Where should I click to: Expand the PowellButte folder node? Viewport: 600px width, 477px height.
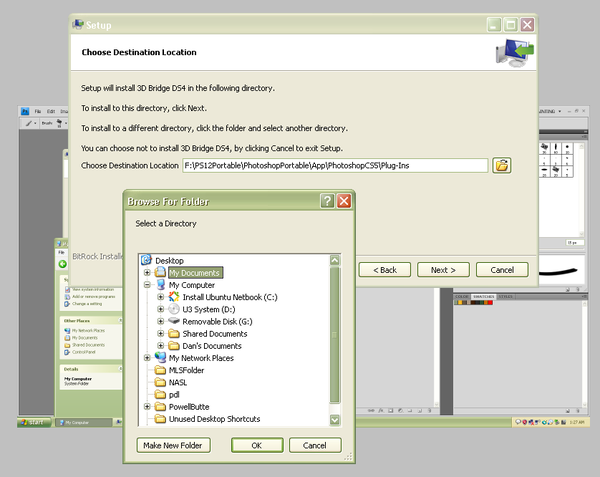click(x=147, y=407)
